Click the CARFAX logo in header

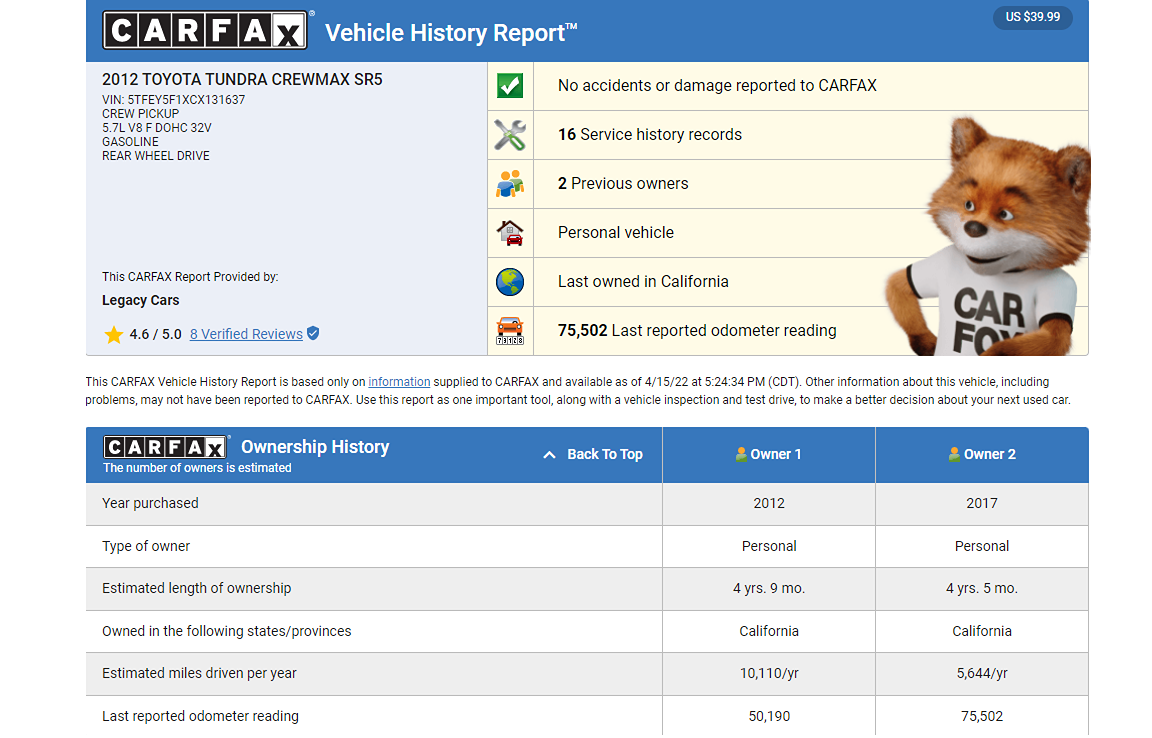(205, 31)
